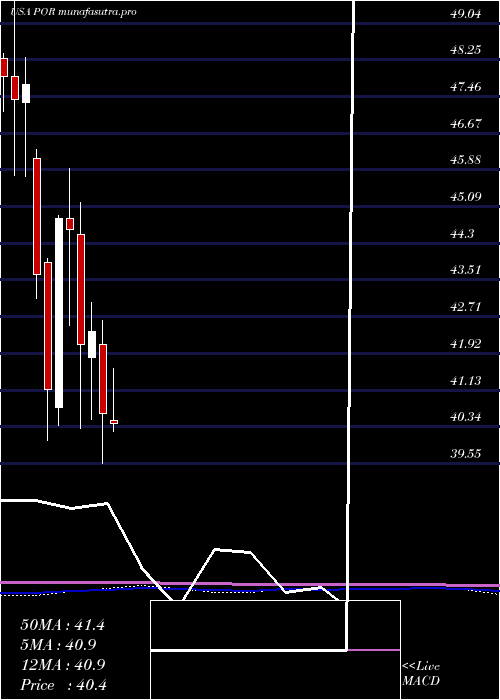Select the 12MA : 40.9 readout

(62, 665)
